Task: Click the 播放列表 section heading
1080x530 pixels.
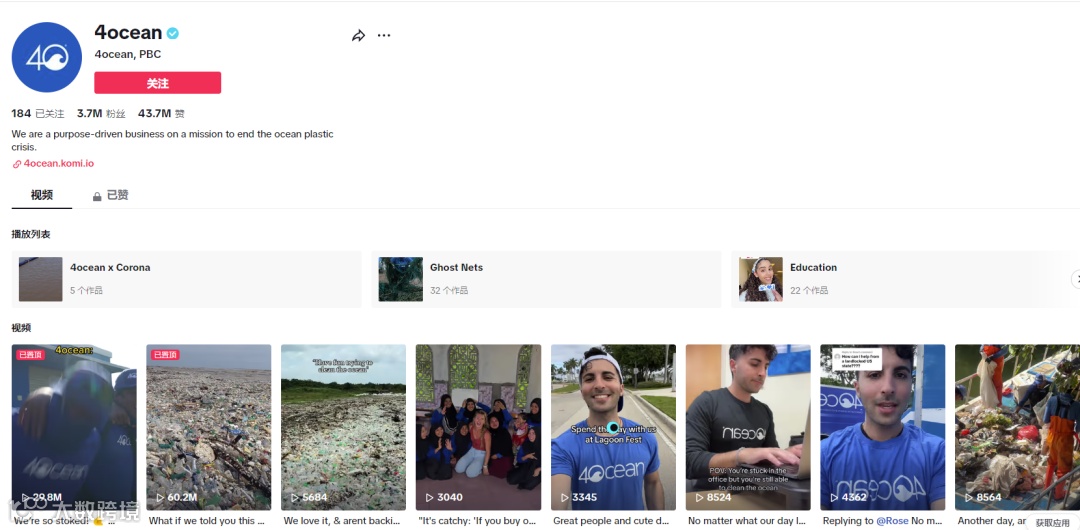Action: [31, 234]
